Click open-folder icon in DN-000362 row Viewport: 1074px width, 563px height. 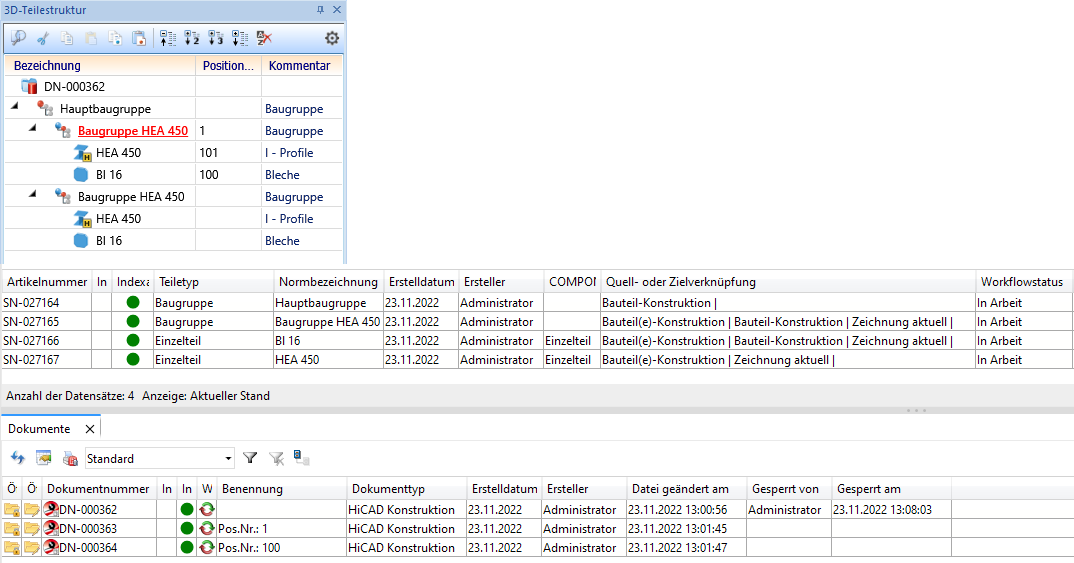(x=31, y=510)
